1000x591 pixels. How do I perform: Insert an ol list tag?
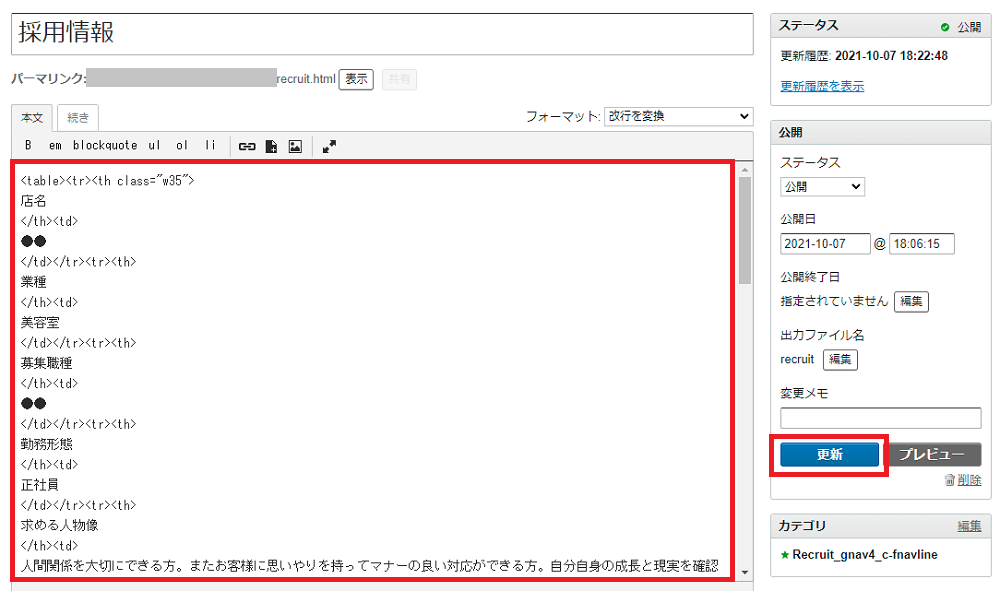(x=182, y=145)
